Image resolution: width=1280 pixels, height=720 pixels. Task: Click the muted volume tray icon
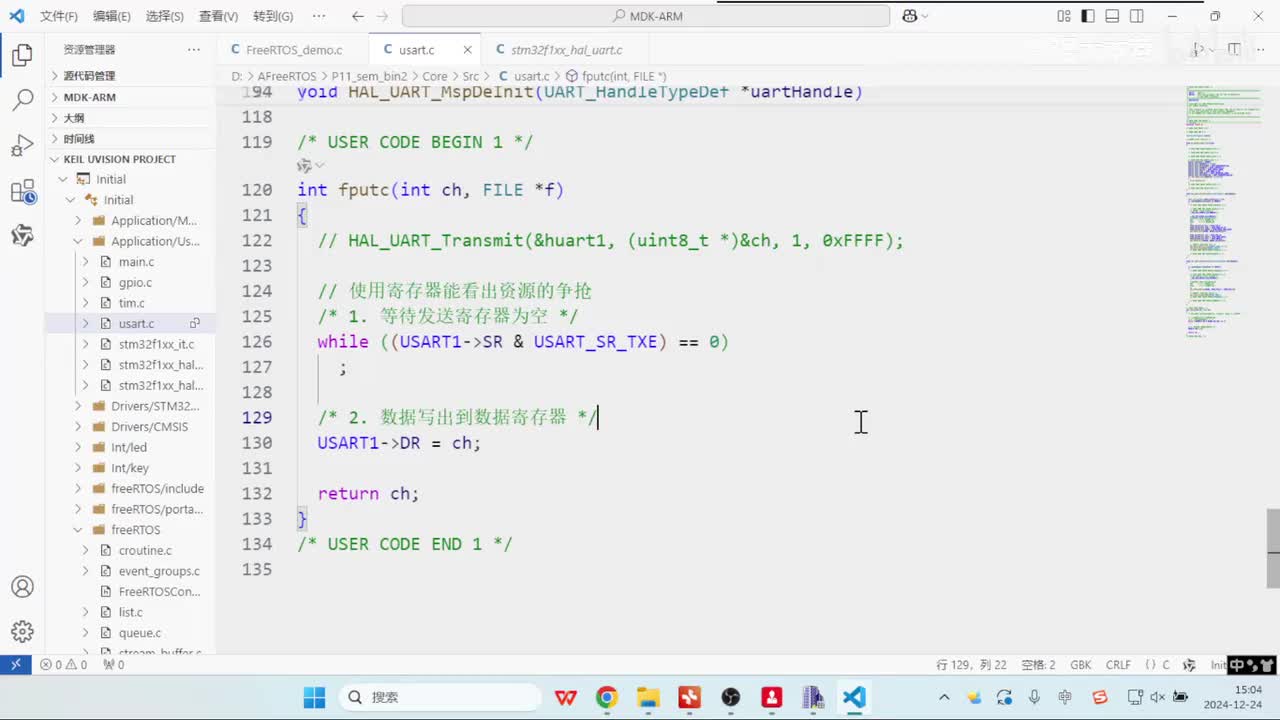click(x=1157, y=697)
